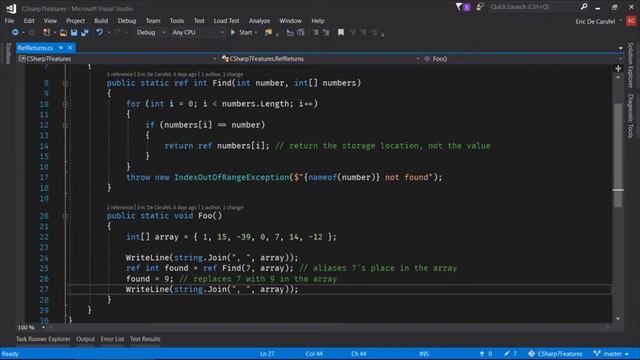
Task: Open the Undo history dropdown arrow
Action: pyautogui.click(x=109, y=33)
